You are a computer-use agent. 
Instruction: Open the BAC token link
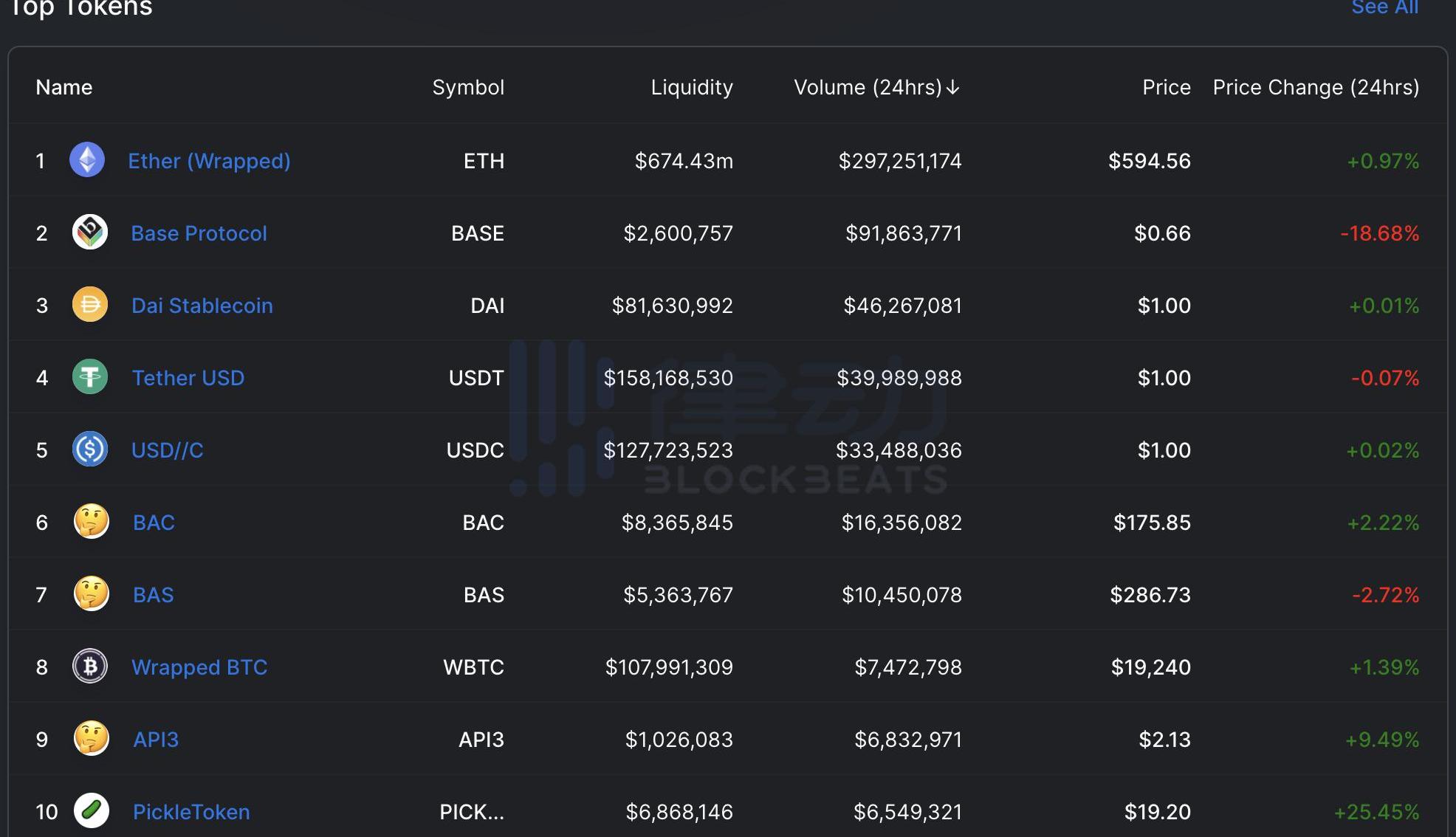[154, 523]
